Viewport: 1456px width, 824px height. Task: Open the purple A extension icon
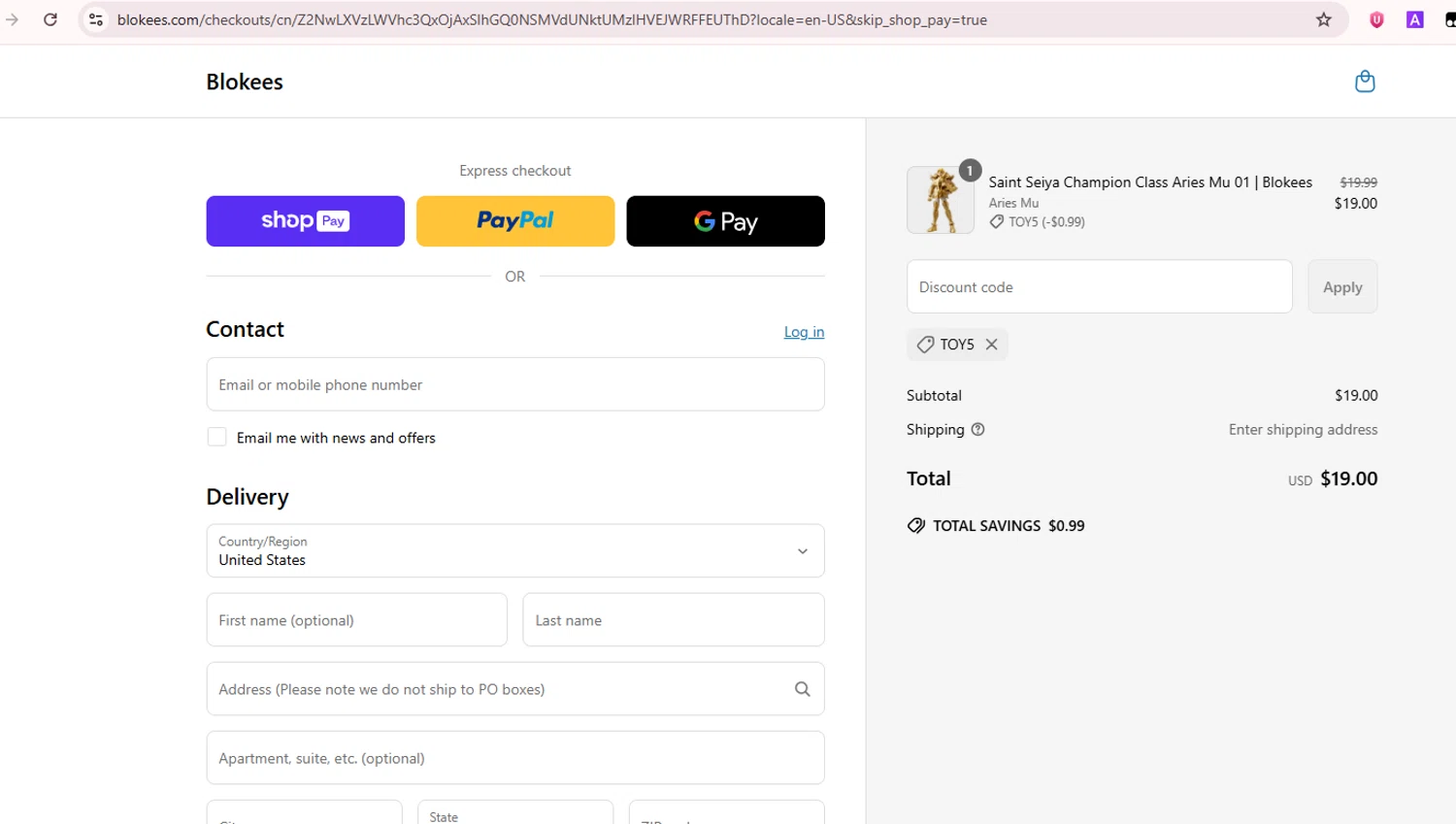coord(1415,19)
